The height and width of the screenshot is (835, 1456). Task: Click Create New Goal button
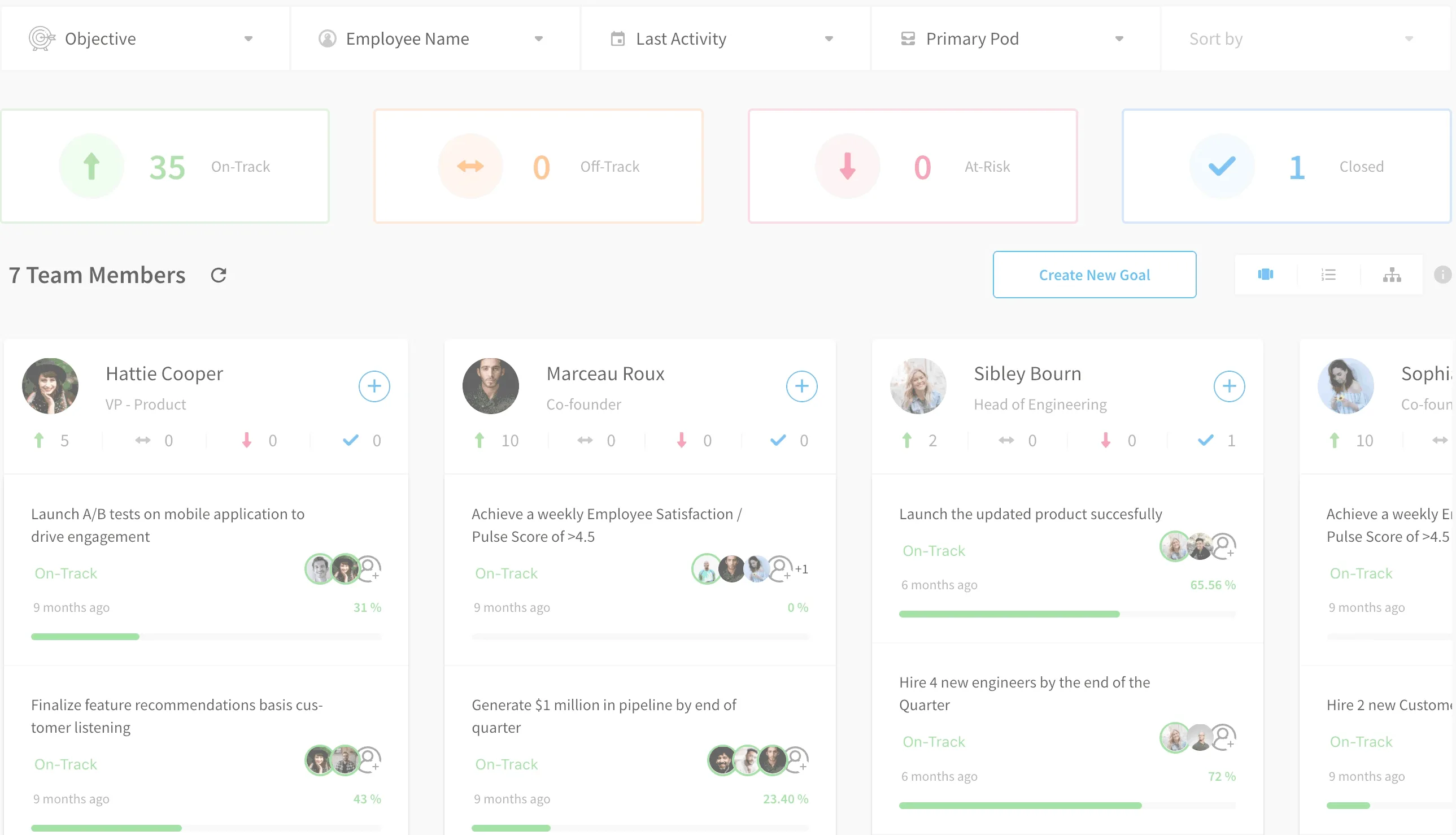[1095, 275]
